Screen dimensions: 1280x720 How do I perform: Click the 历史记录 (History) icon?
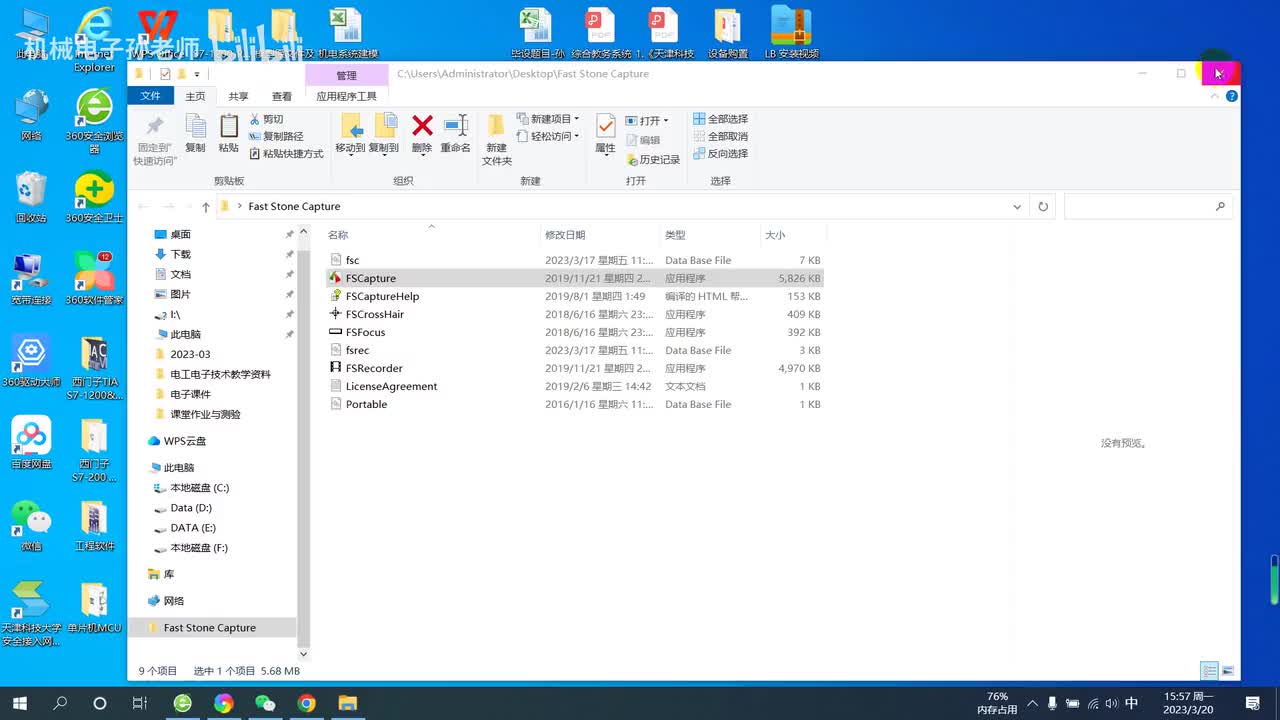pyautogui.click(x=632, y=159)
